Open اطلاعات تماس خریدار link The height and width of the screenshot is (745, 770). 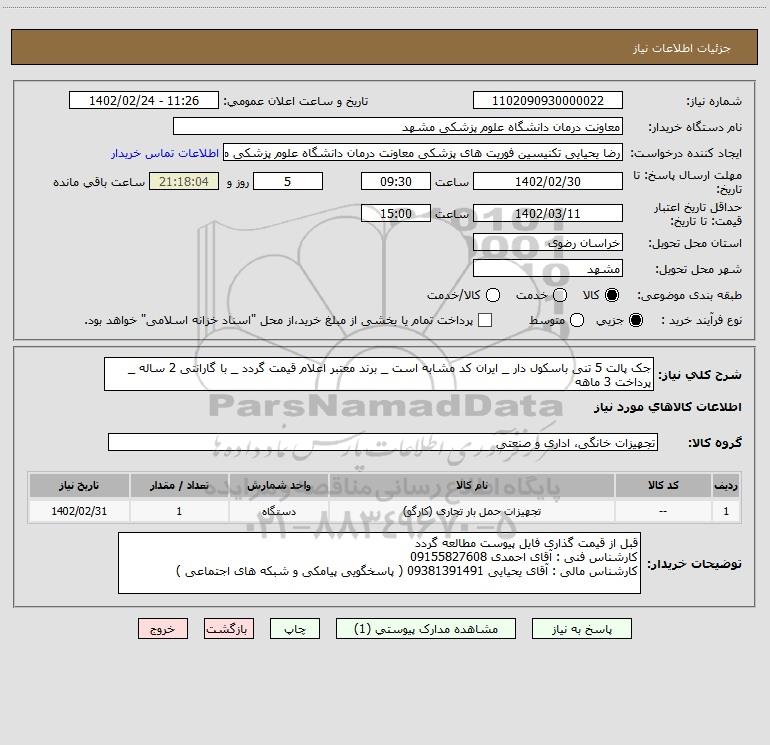[165, 153]
